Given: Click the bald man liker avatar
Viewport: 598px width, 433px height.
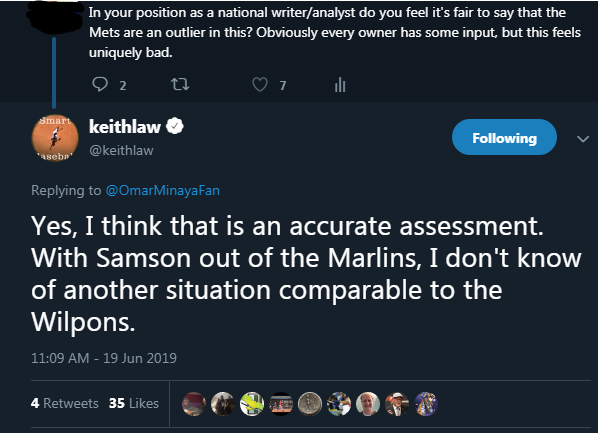Looking at the screenshot, I should 368,404.
